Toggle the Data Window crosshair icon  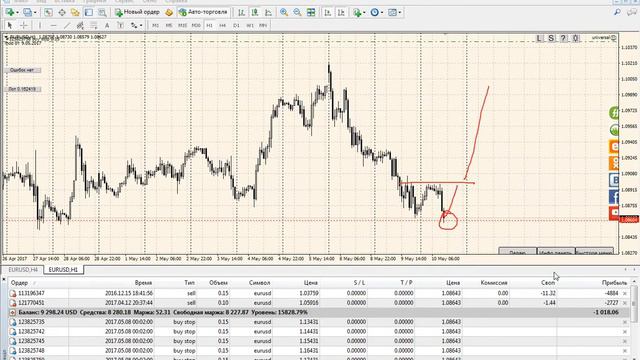pos(62,12)
